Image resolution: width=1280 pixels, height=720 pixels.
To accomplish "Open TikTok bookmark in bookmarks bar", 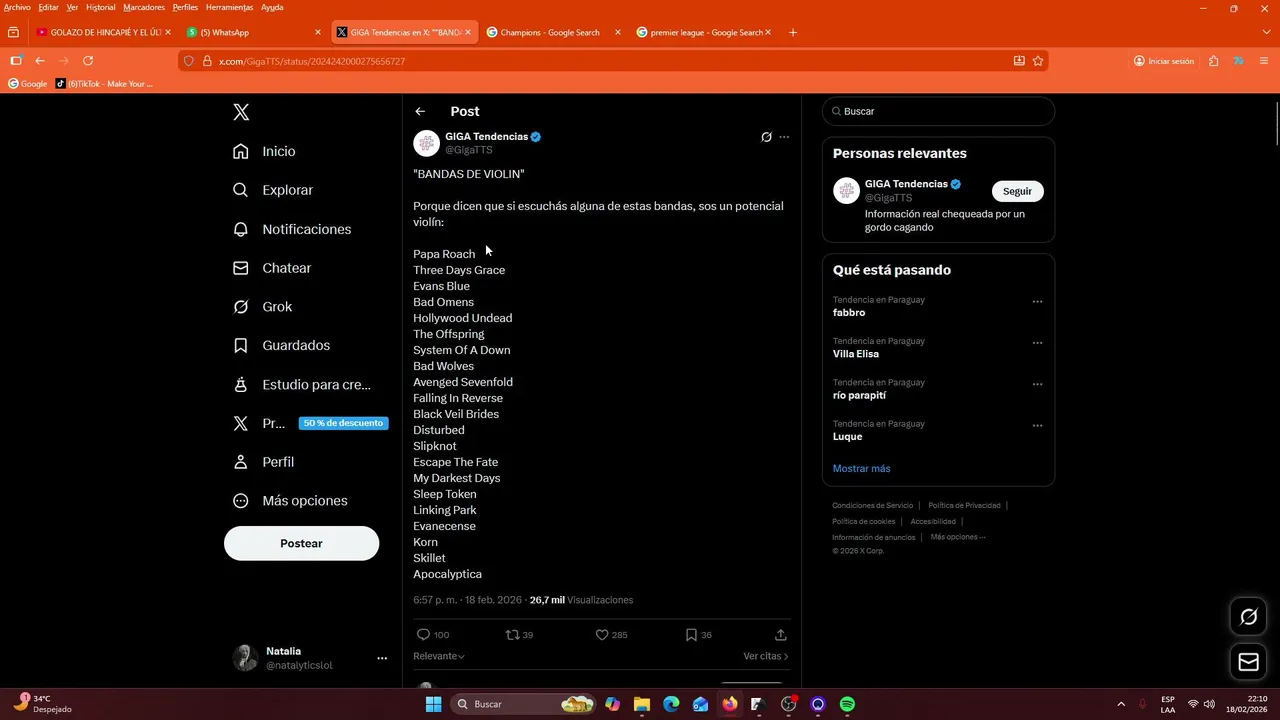I will (105, 84).
